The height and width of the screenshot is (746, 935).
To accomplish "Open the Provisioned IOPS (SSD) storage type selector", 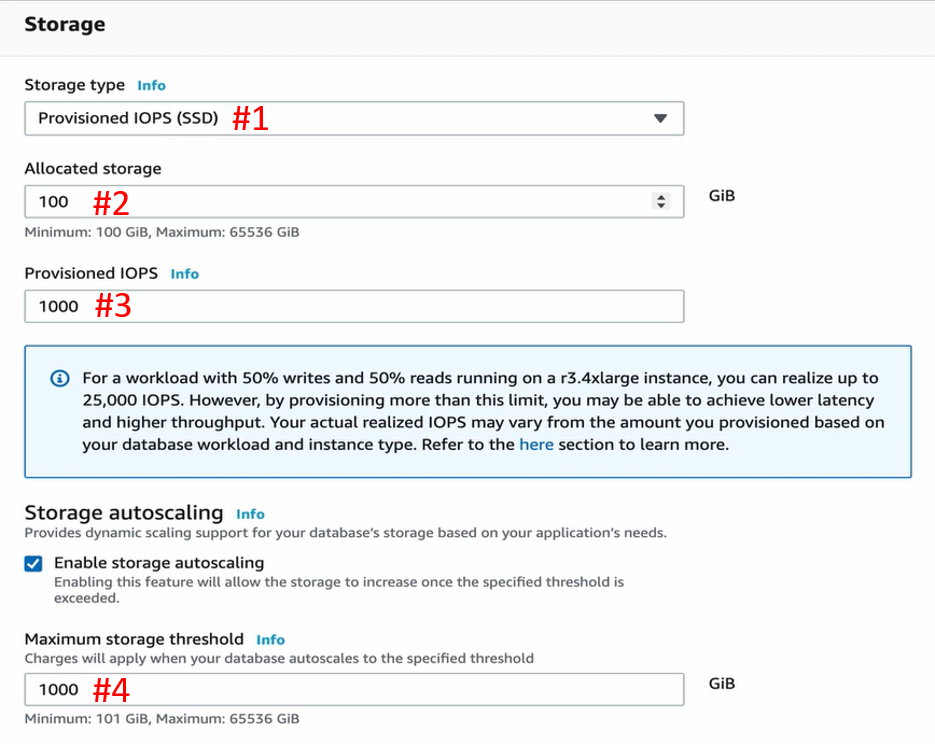I will click(354, 118).
